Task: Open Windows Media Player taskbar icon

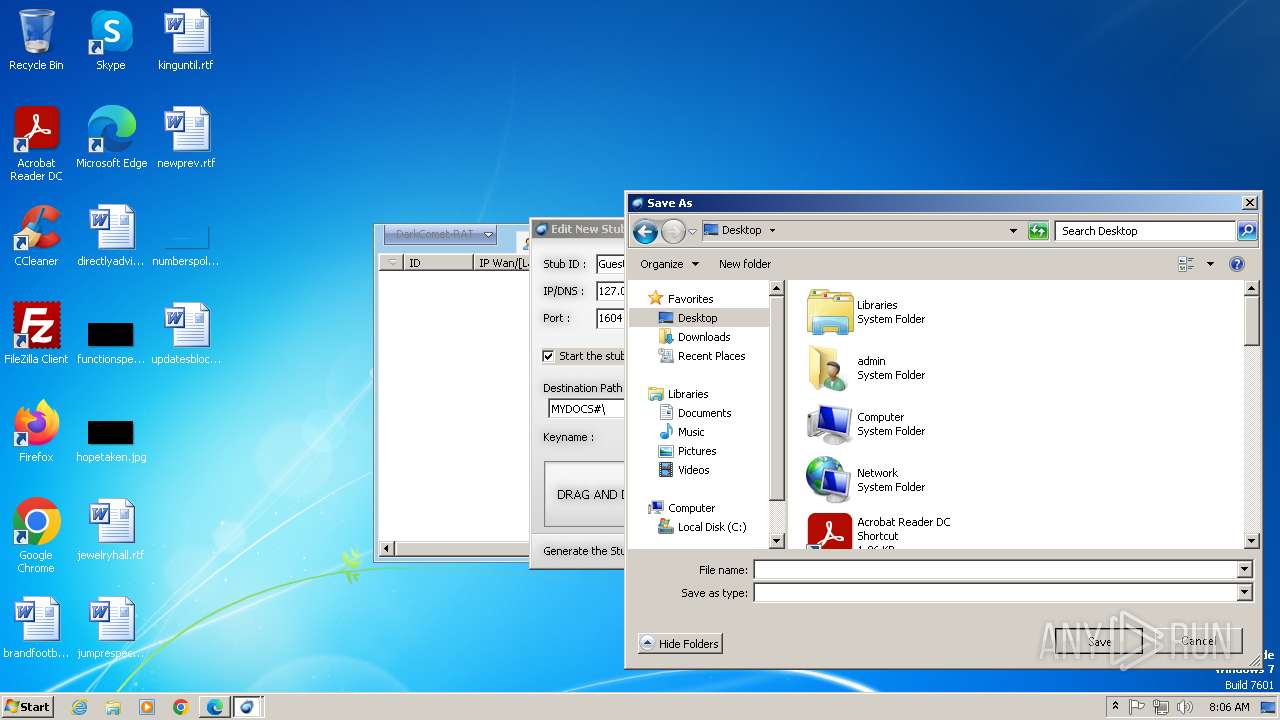Action: (147, 707)
